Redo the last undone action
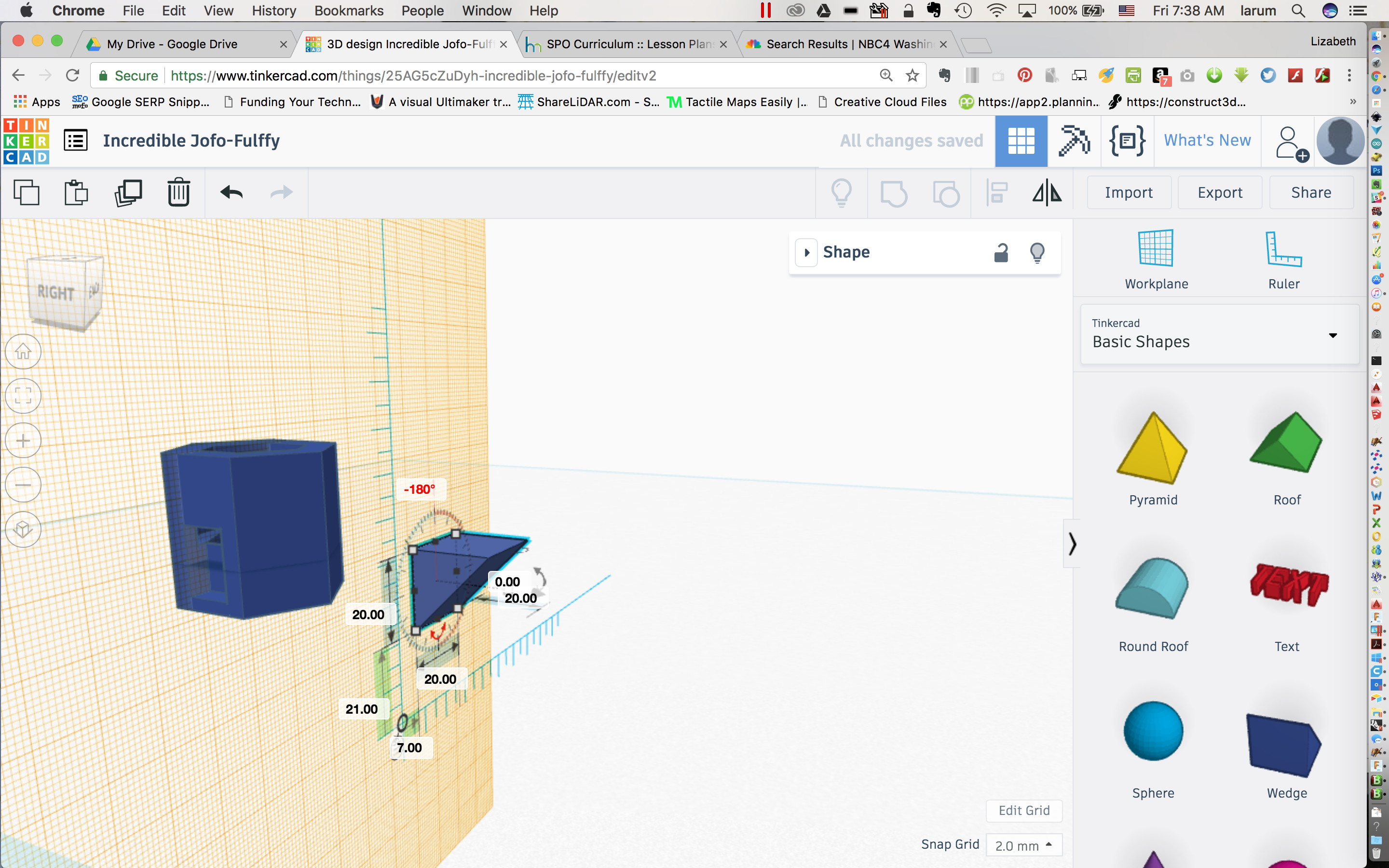 281,192
